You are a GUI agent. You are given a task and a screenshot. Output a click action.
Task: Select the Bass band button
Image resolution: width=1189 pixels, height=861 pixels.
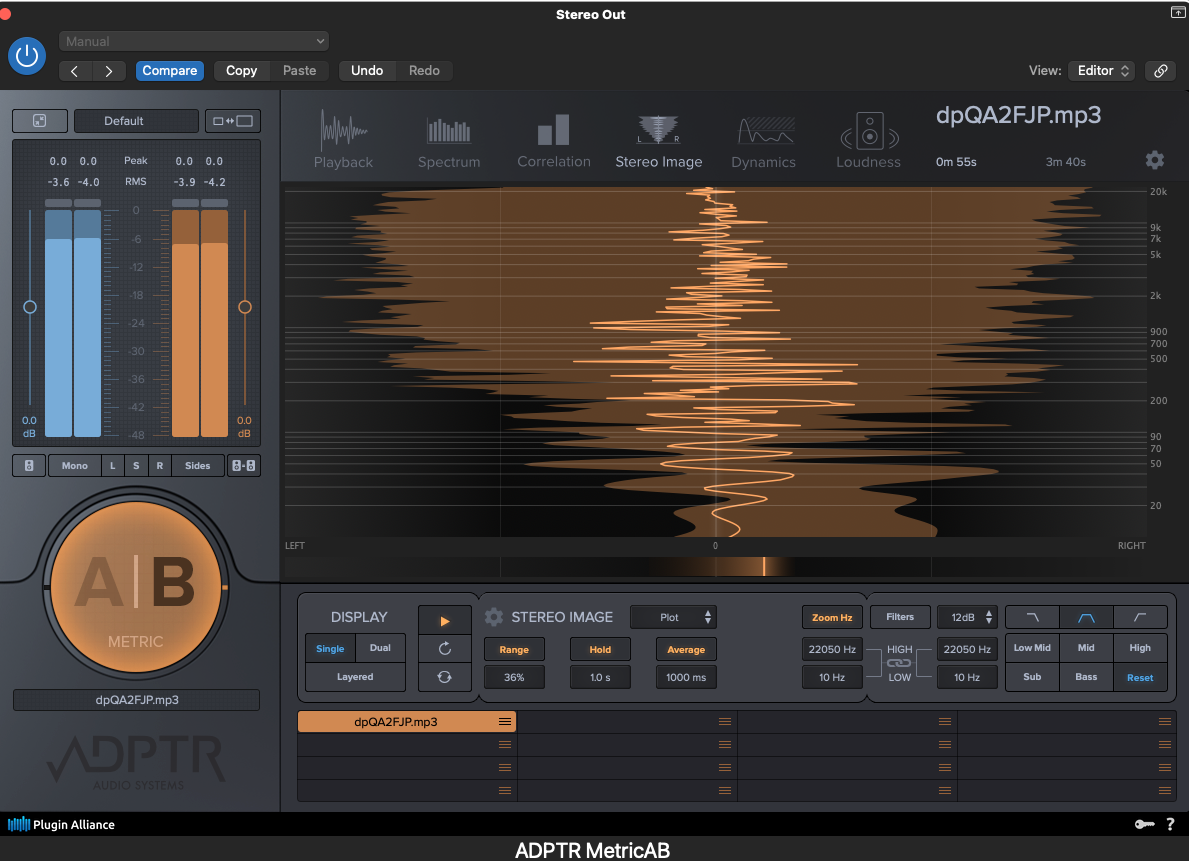(1086, 677)
